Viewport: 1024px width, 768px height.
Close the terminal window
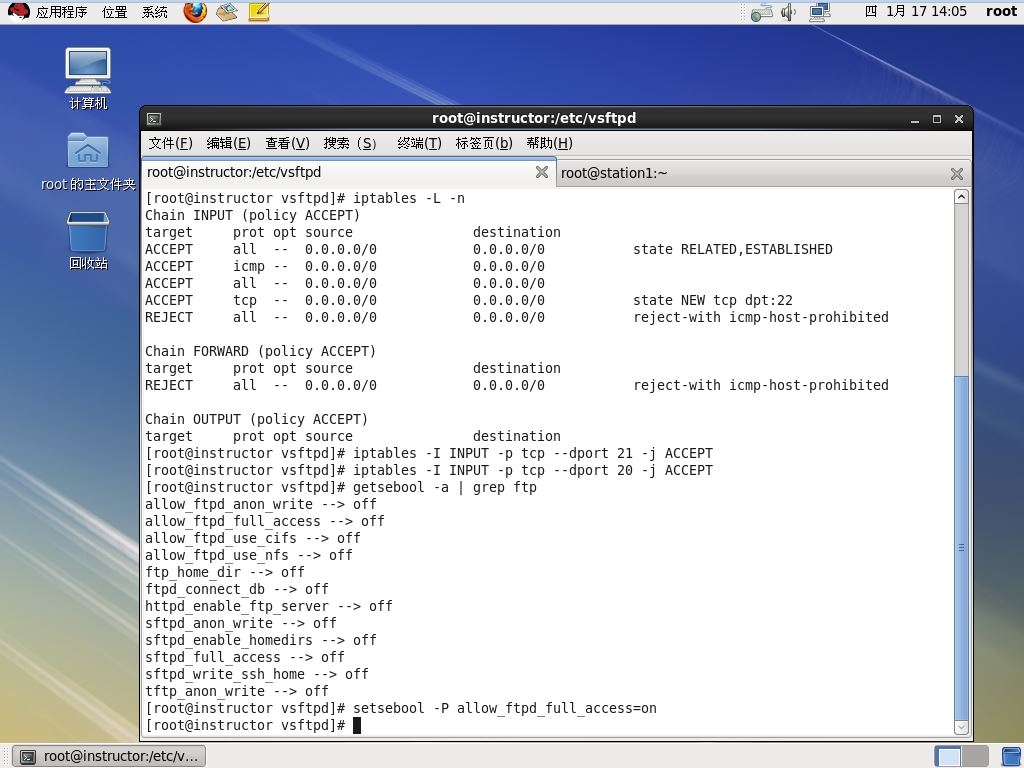pyautogui.click(x=959, y=119)
